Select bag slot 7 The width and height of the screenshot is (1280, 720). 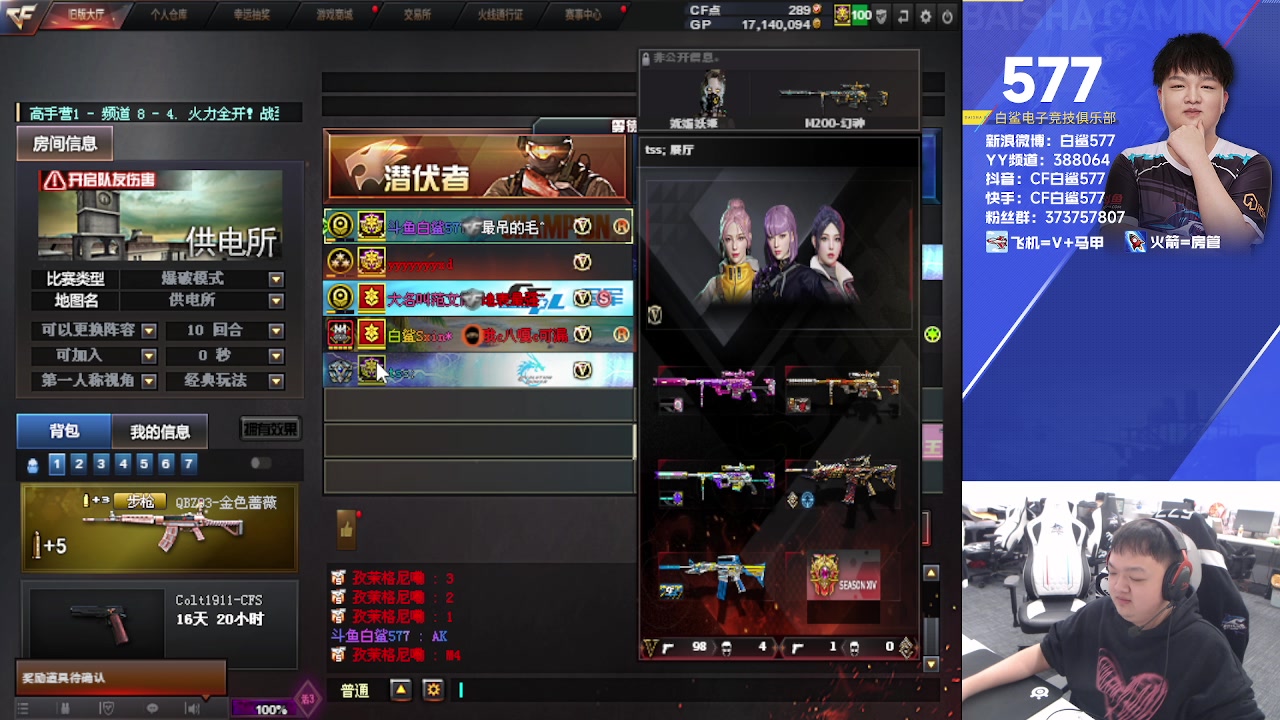[x=188, y=463]
